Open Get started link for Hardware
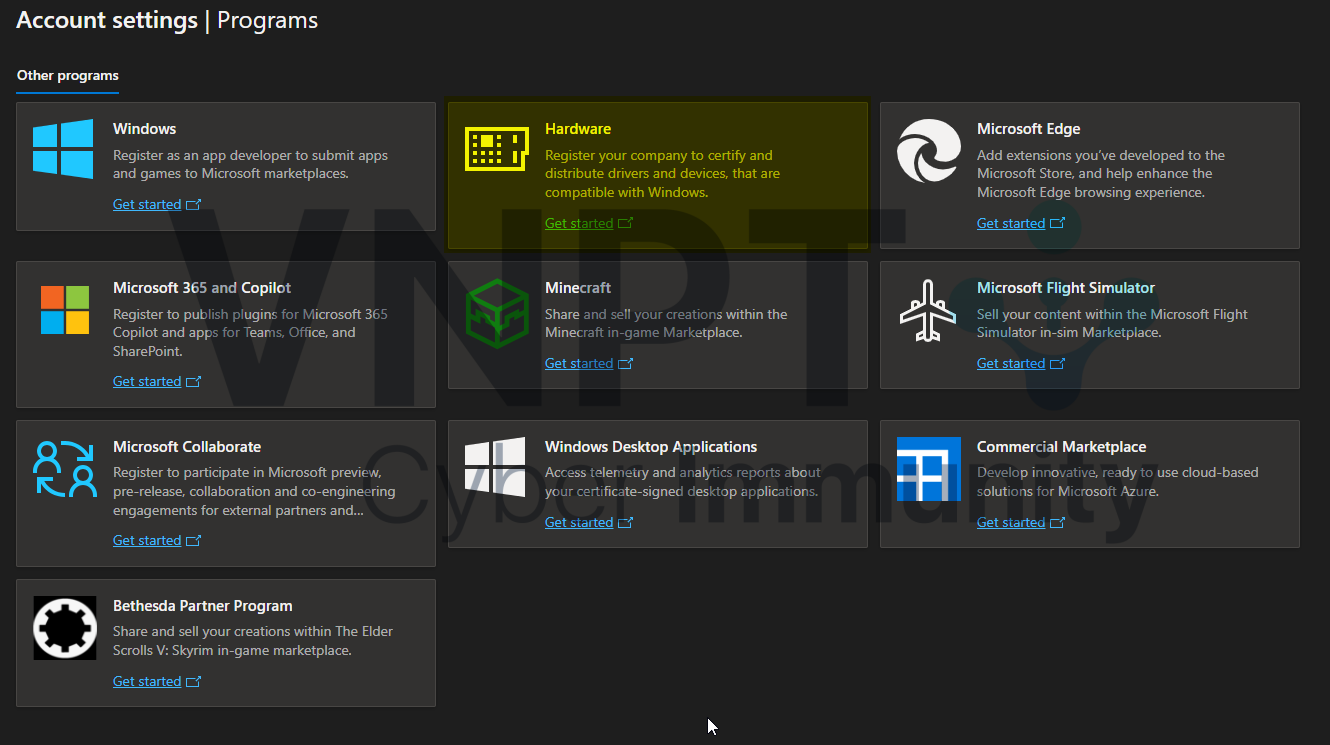1330x745 pixels. 579,224
